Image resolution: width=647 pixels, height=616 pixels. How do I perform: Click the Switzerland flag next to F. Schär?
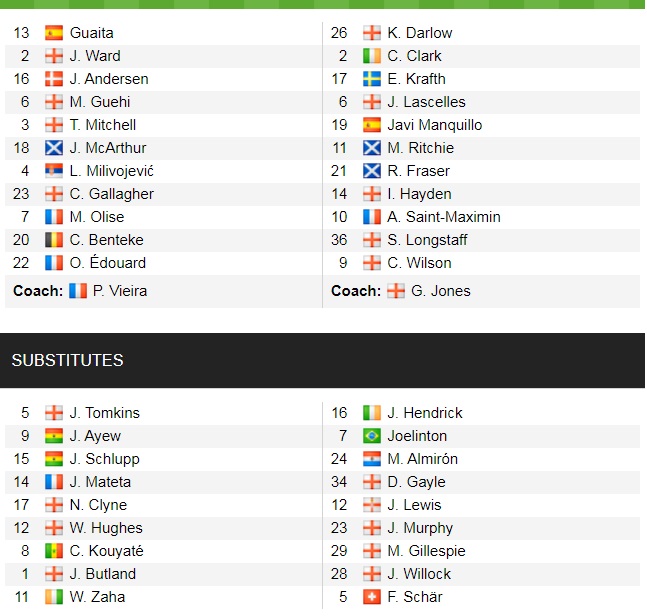point(372,597)
